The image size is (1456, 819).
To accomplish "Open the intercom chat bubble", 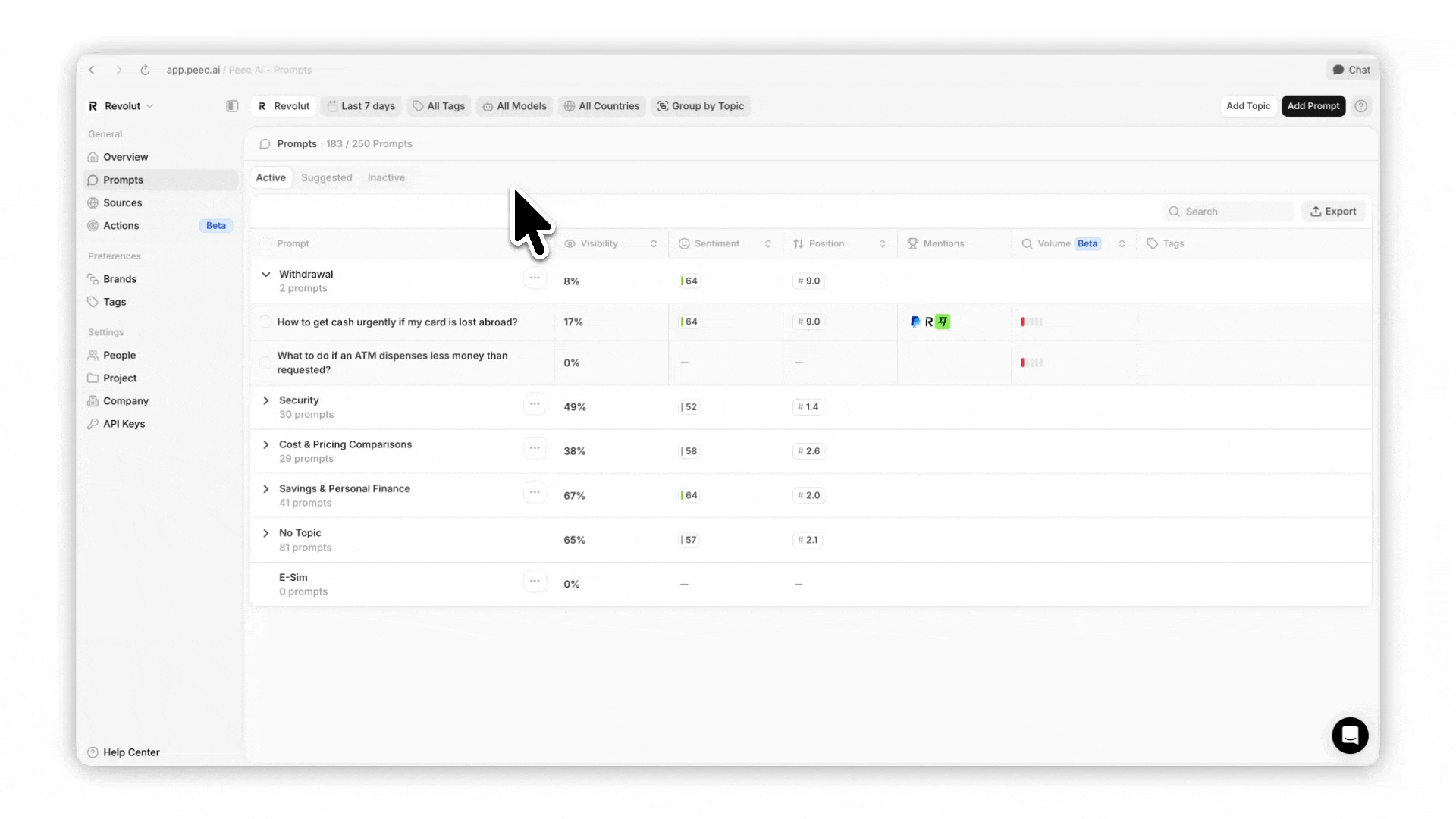I will 1350,735.
